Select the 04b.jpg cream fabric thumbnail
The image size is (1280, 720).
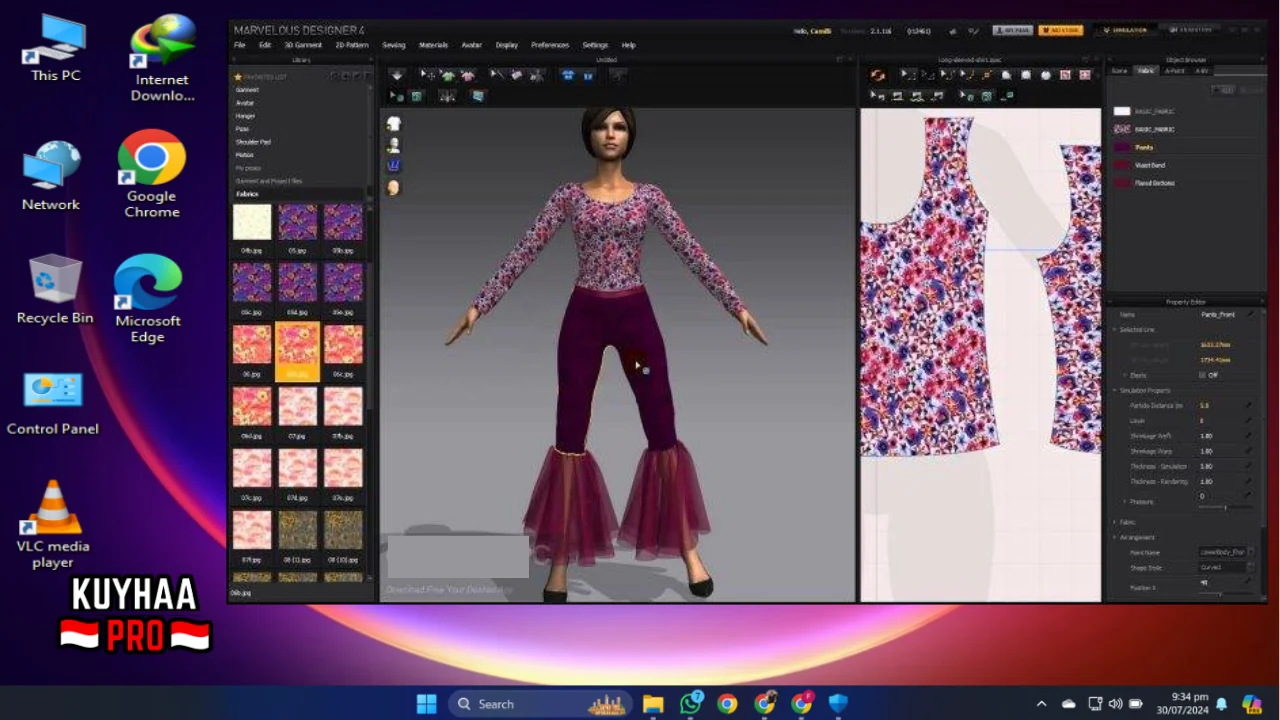click(252, 222)
